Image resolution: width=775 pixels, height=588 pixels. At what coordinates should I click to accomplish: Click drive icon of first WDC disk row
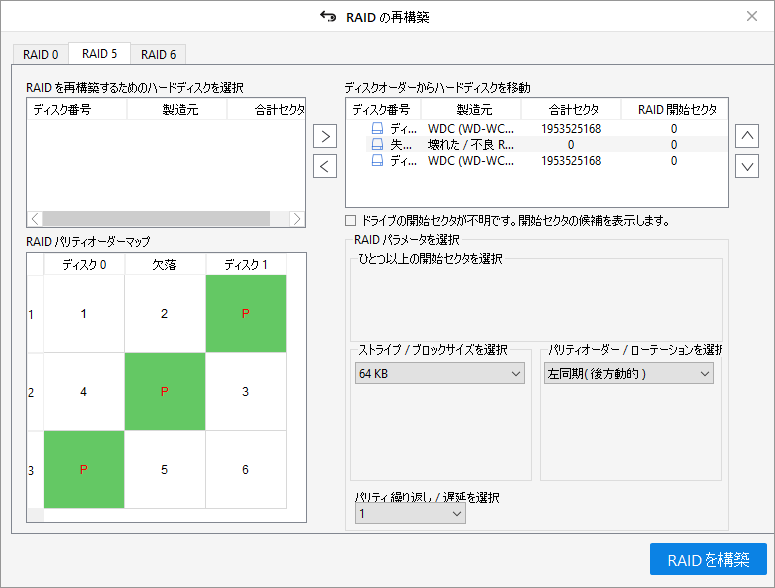point(377,128)
